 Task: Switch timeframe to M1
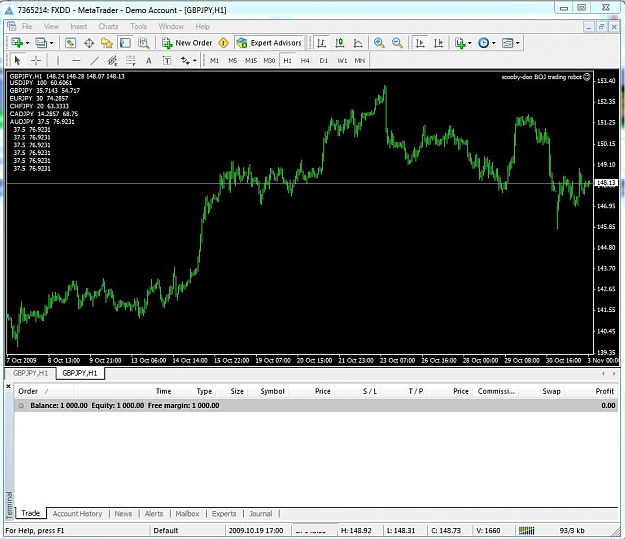(x=214, y=61)
